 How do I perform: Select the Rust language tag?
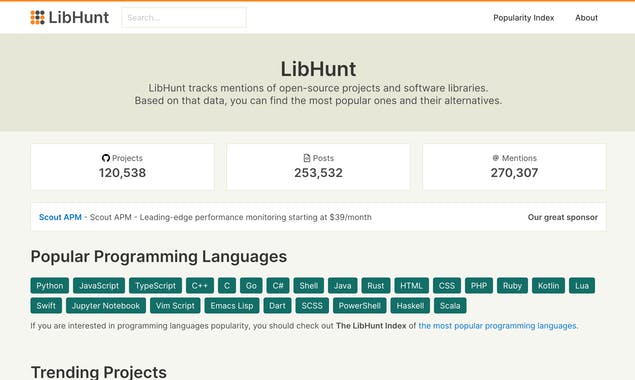click(x=376, y=286)
